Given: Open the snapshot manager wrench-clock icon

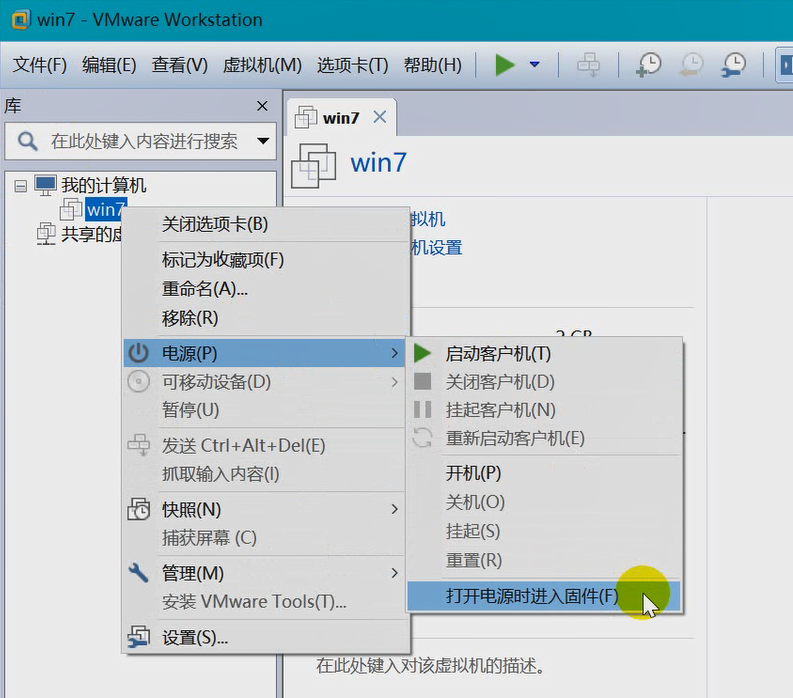Looking at the screenshot, I should (733, 65).
